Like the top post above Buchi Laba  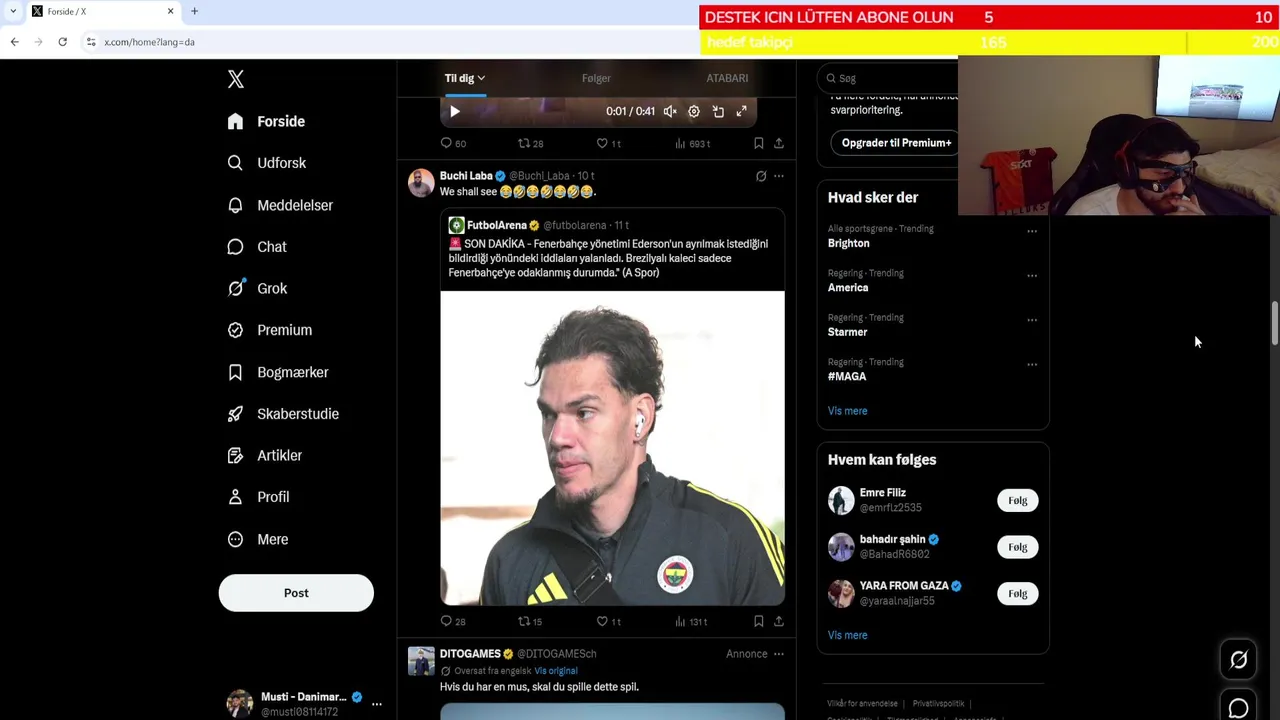coord(608,143)
